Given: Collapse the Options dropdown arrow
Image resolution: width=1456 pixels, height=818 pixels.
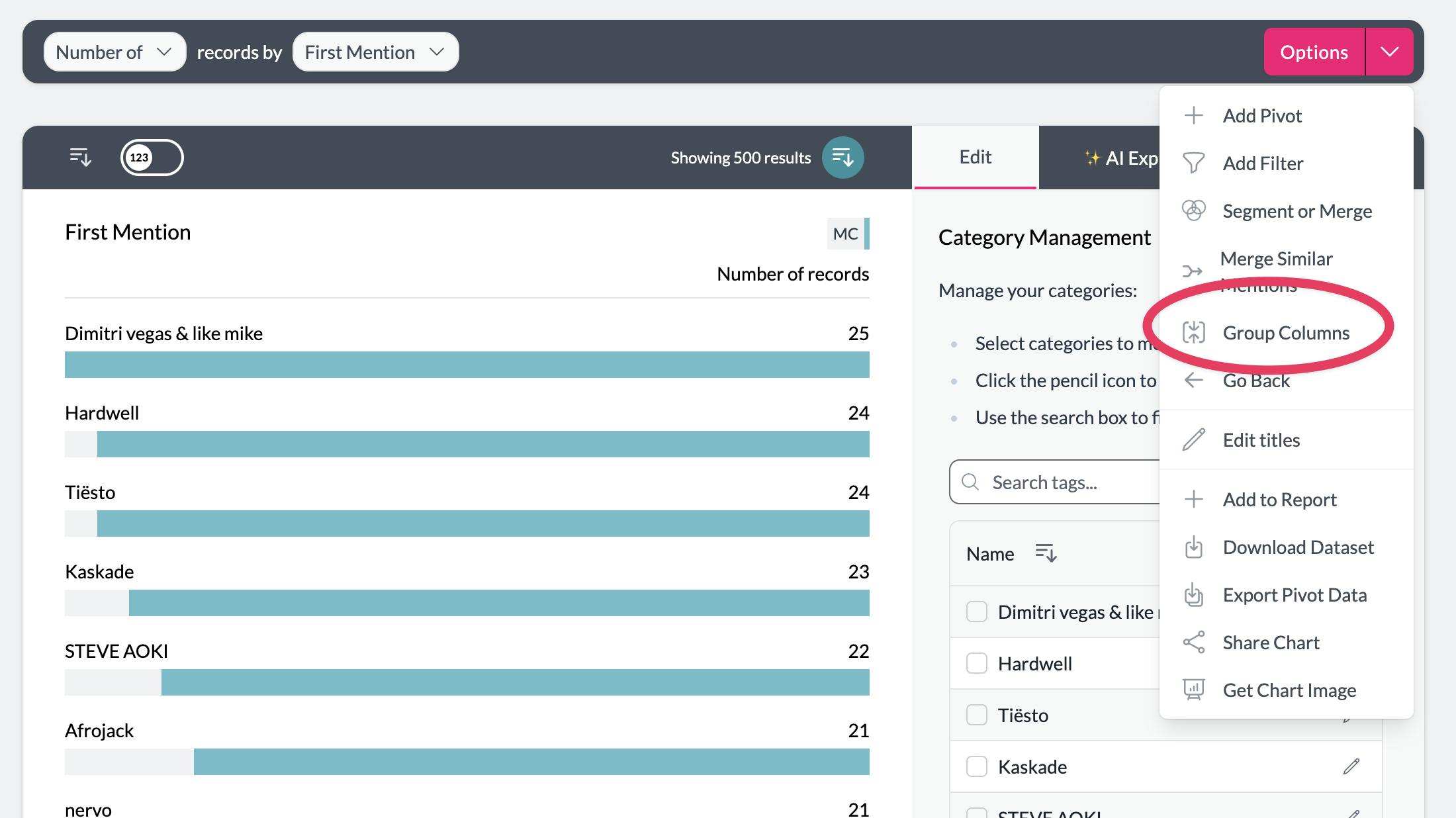Looking at the screenshot, I should 1389,52.
